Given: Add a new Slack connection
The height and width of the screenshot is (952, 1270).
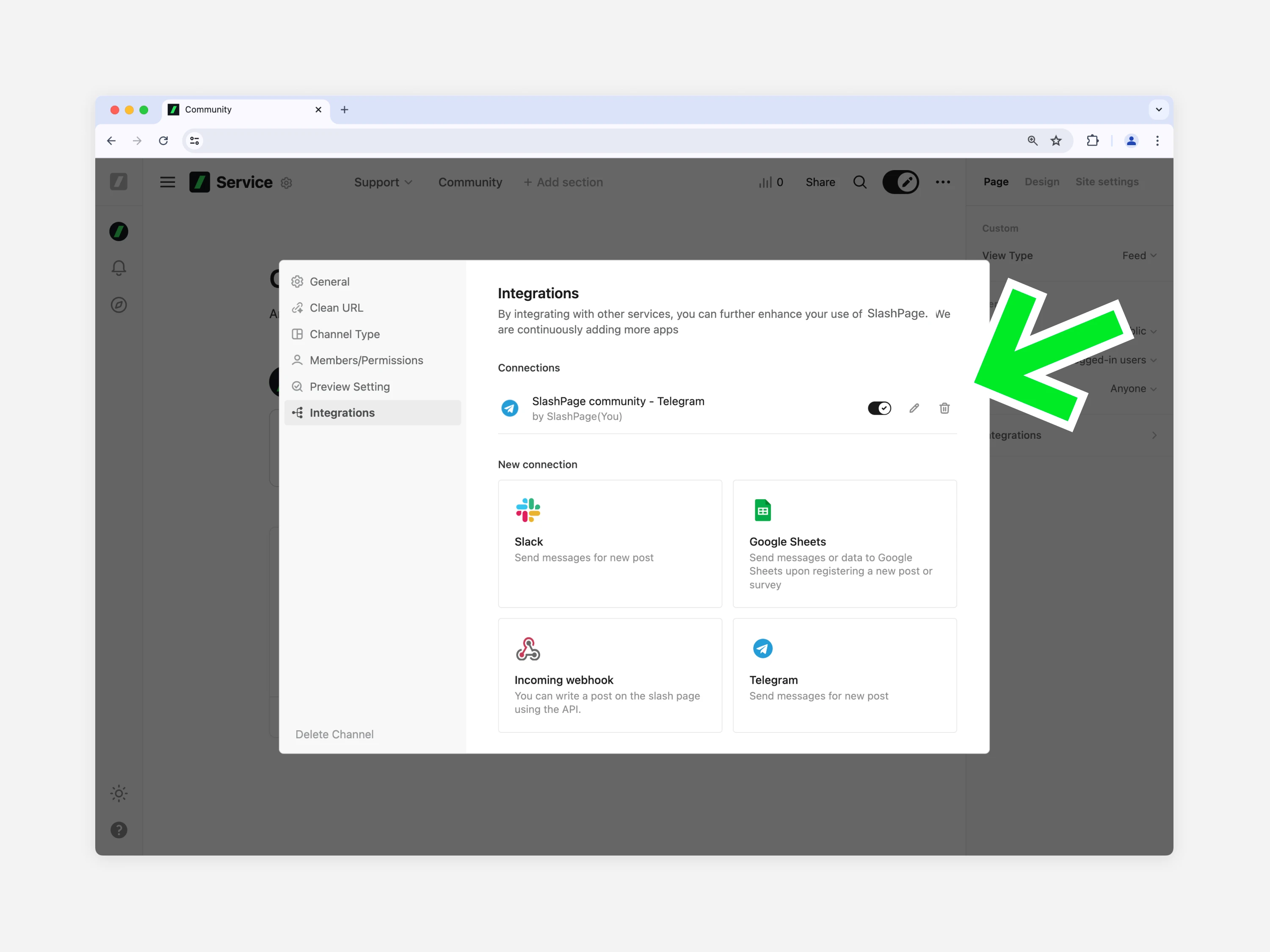Looking at the screenshot, I should click(610, 543).
